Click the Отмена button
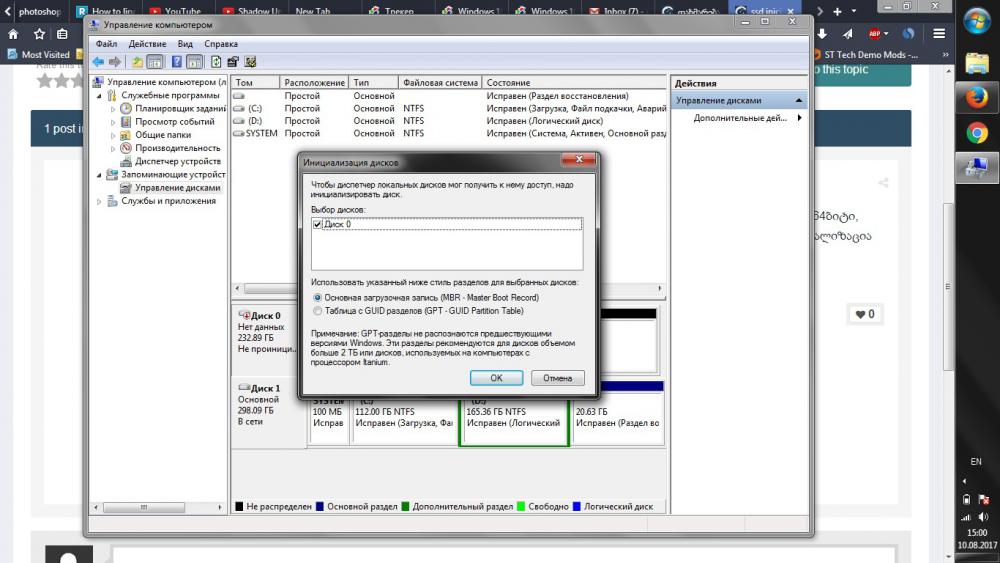Viewport: 1000px width, 563px height. pyautogui.click(x=557, y=378)
